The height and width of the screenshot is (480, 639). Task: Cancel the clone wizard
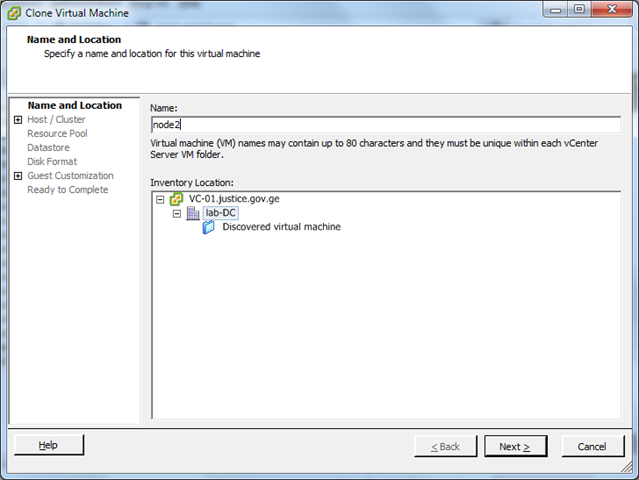click(x=592, y=446)
